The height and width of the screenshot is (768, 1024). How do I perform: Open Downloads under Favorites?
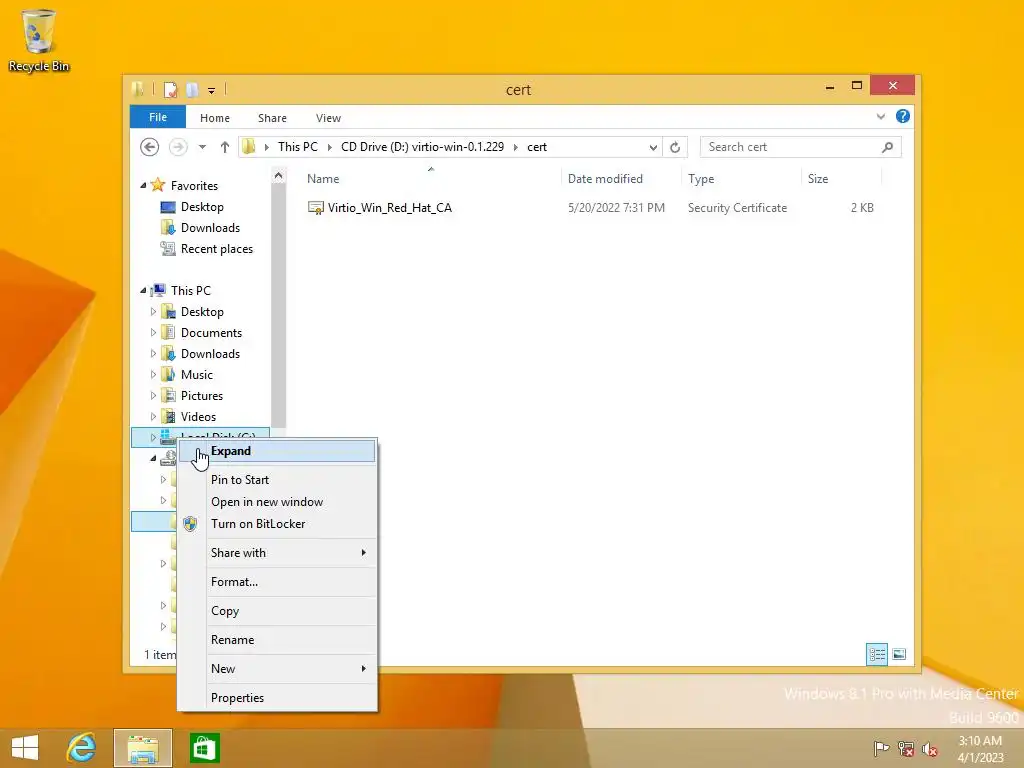[x=210, y=228]
